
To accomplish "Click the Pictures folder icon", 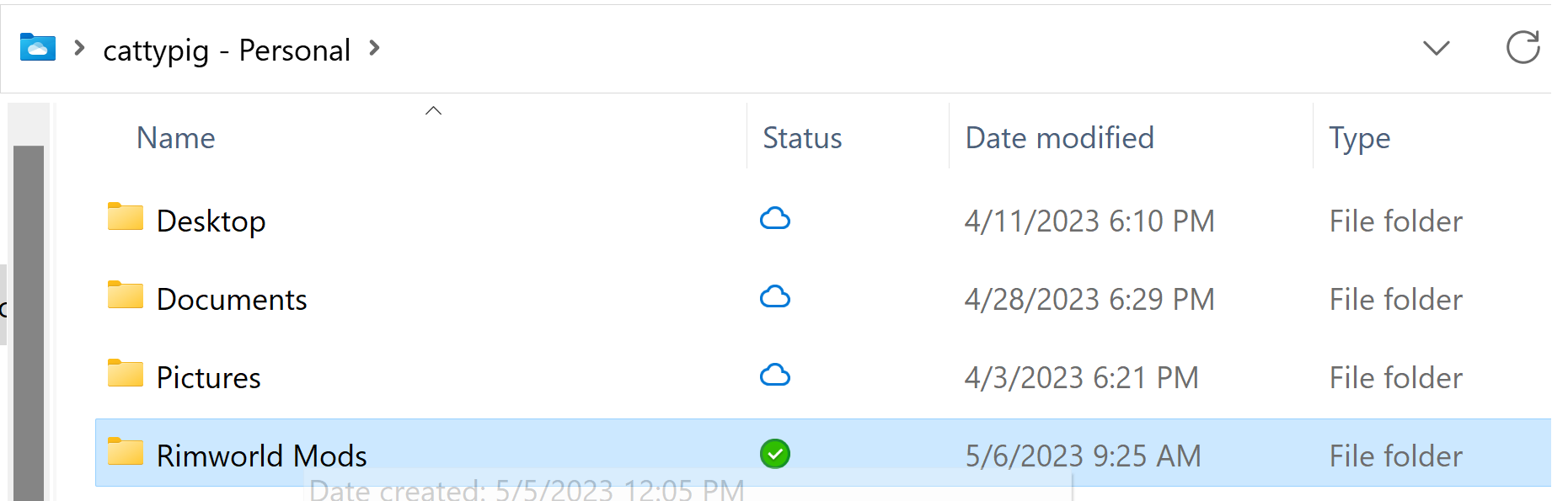I will pos(126,374).
